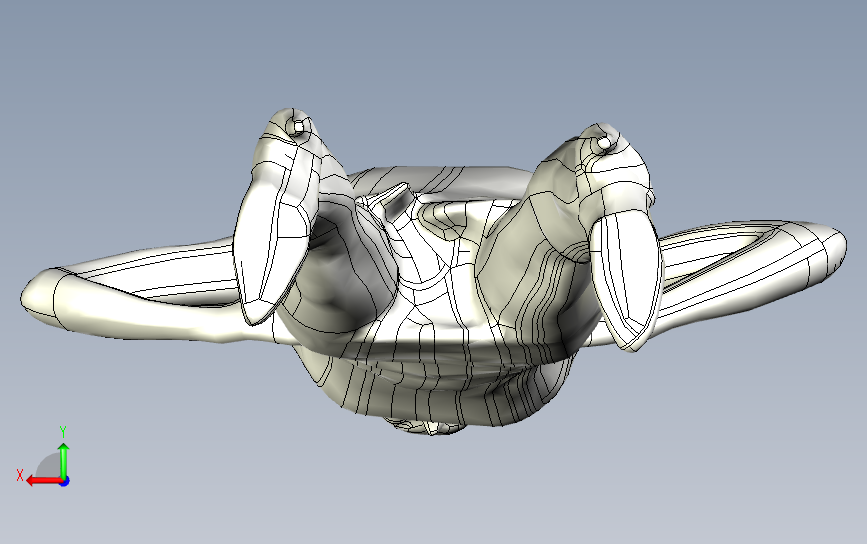The image size is (867, 544).
Task: Select the X label on the axis triad
Action: pos(20,475)
